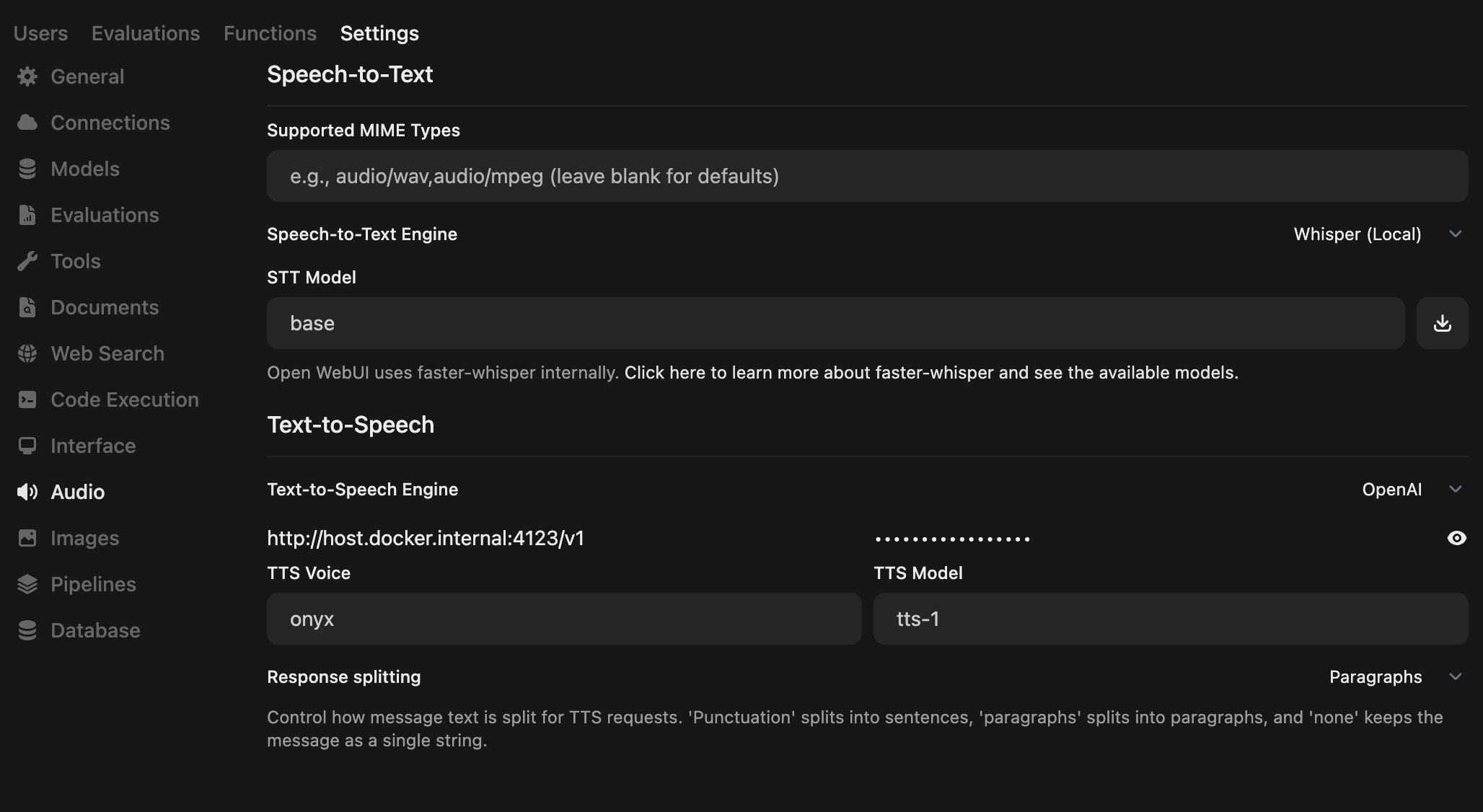Click the General gear icon in sidebar

27,76
